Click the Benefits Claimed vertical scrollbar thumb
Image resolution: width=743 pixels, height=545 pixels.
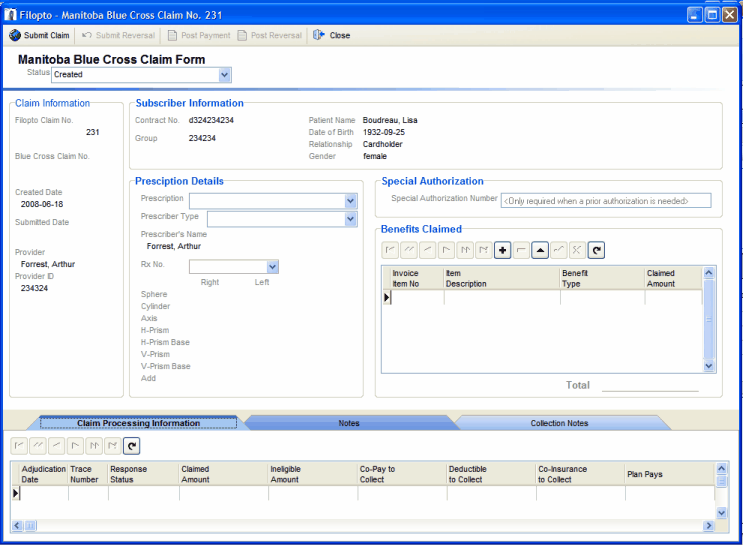pos(709,319)
